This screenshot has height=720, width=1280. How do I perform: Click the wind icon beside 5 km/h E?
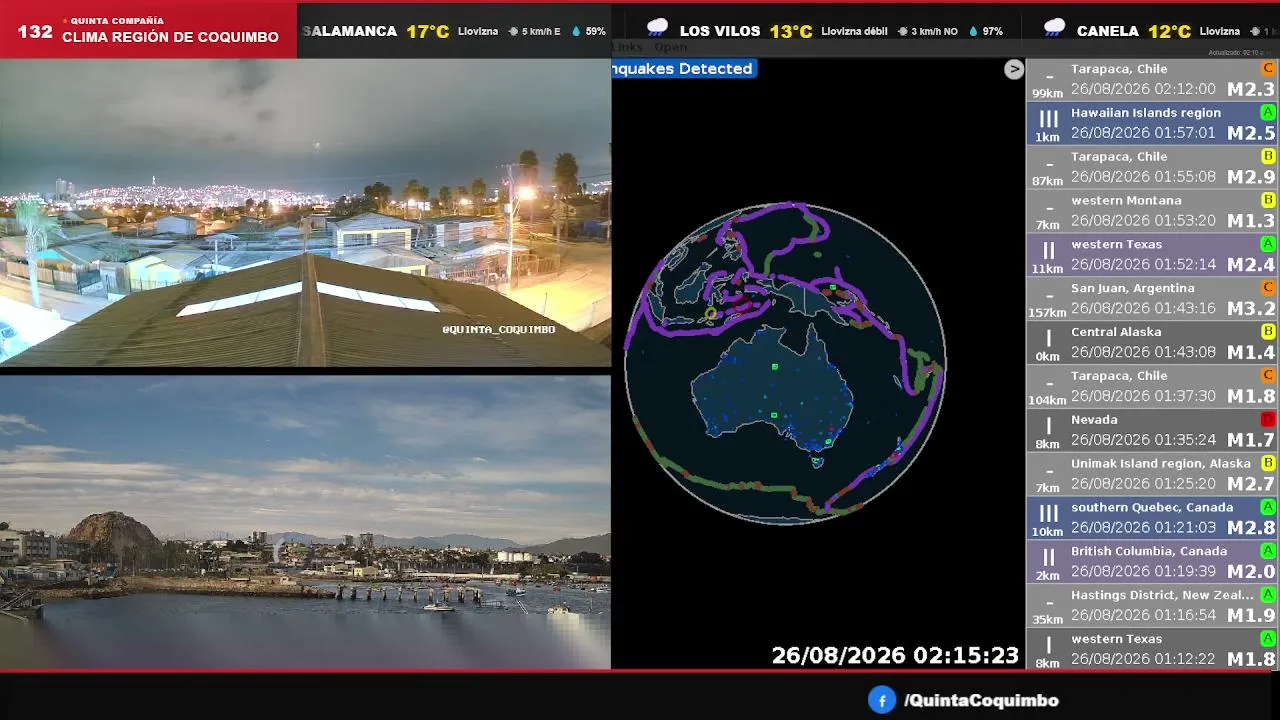click(514, 32)
